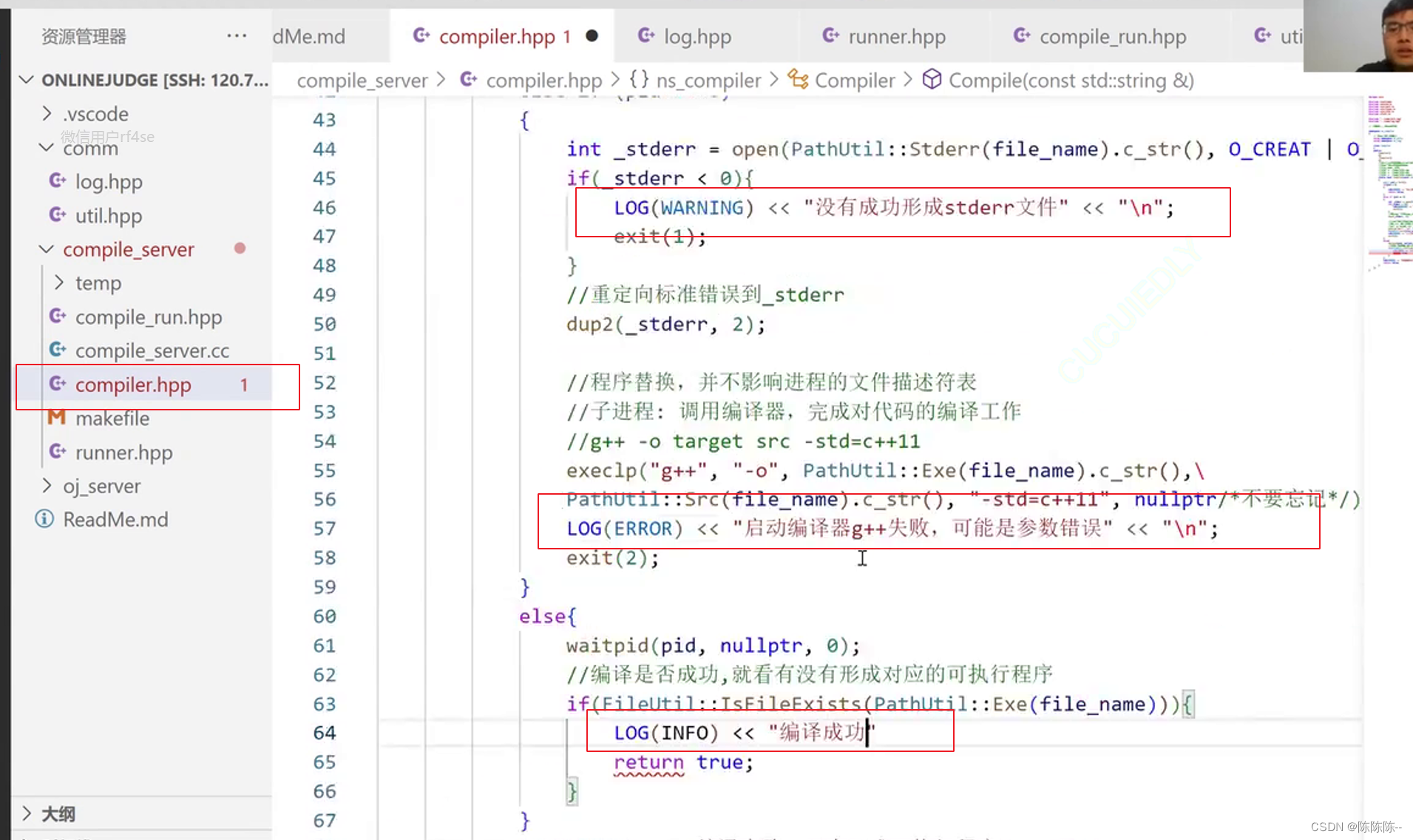Image resolution: width=1413 pixels, height=840 pixels.
Task: Open util.hpp in the explorer
Action: pos(109,216)
